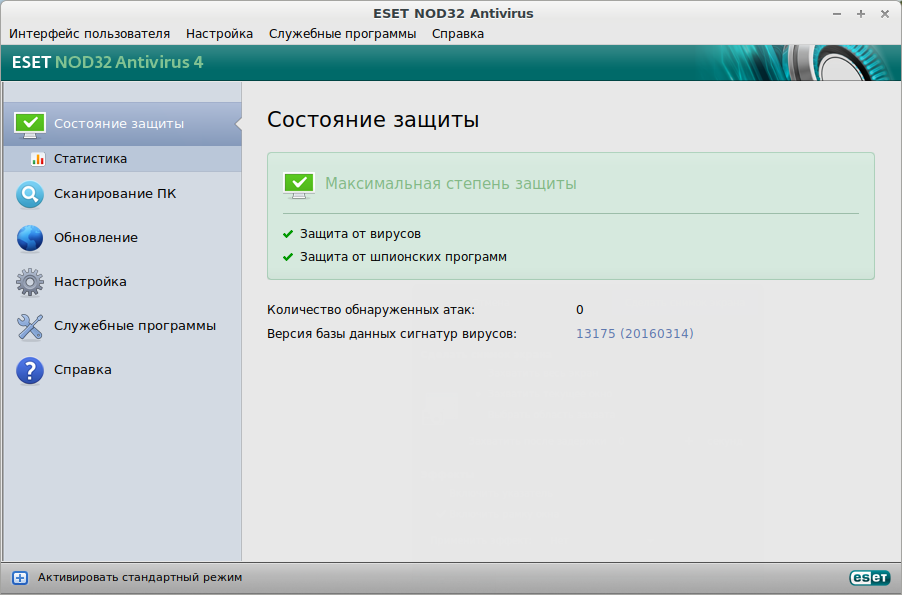This screenshot has width=902, height=595.
Task: Maximize the ESET NOD32 Antivirus window
Action: tap(860, 13)
